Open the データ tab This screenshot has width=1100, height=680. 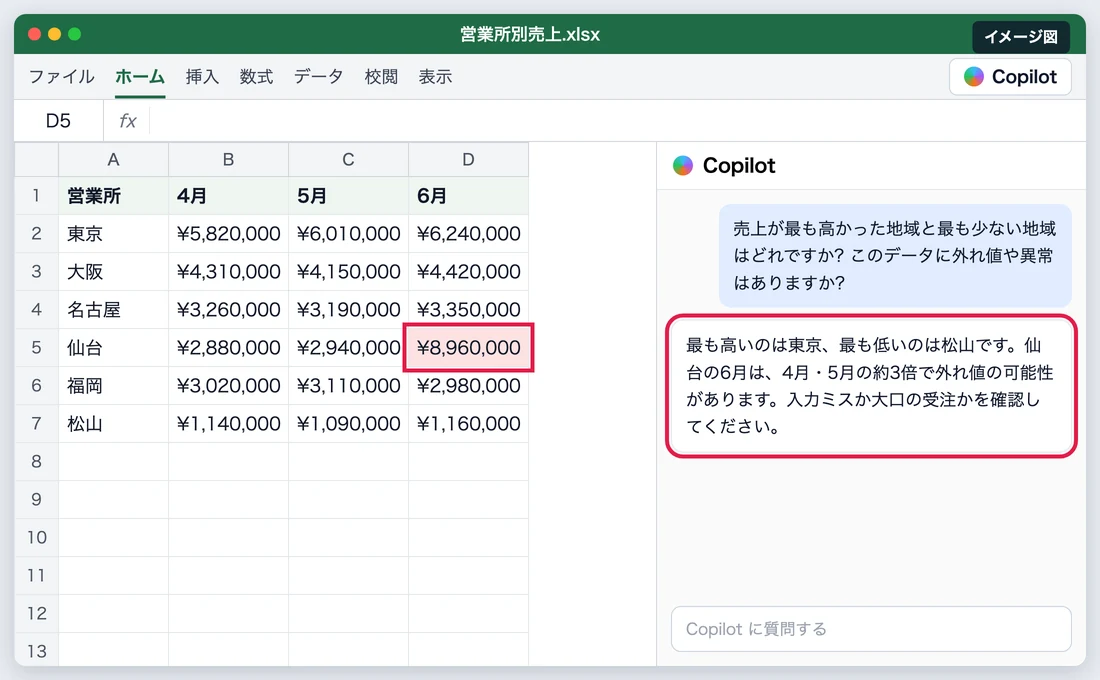(318, 76)
